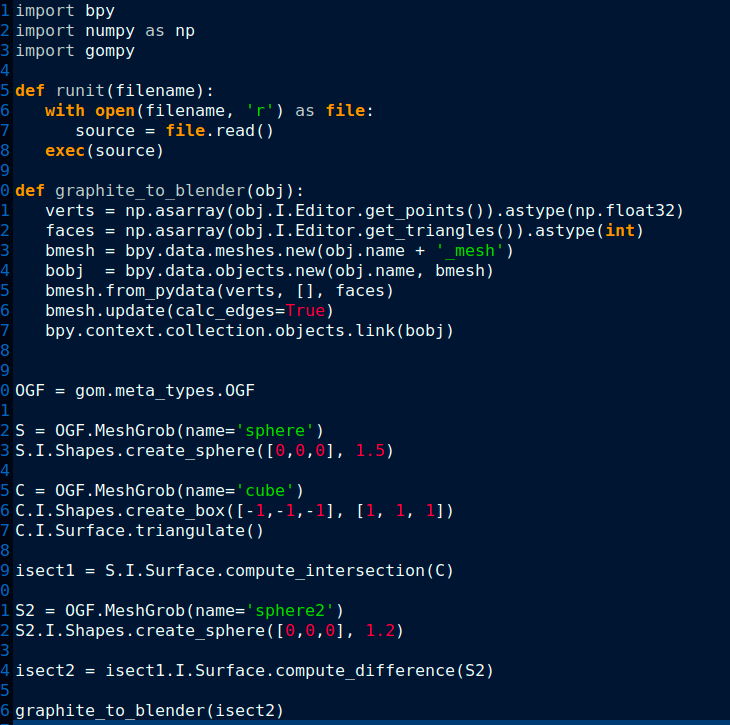This screenshot has height=725, width=730.
Task: Click the 'exec' keyword
Action: point(65,150)
